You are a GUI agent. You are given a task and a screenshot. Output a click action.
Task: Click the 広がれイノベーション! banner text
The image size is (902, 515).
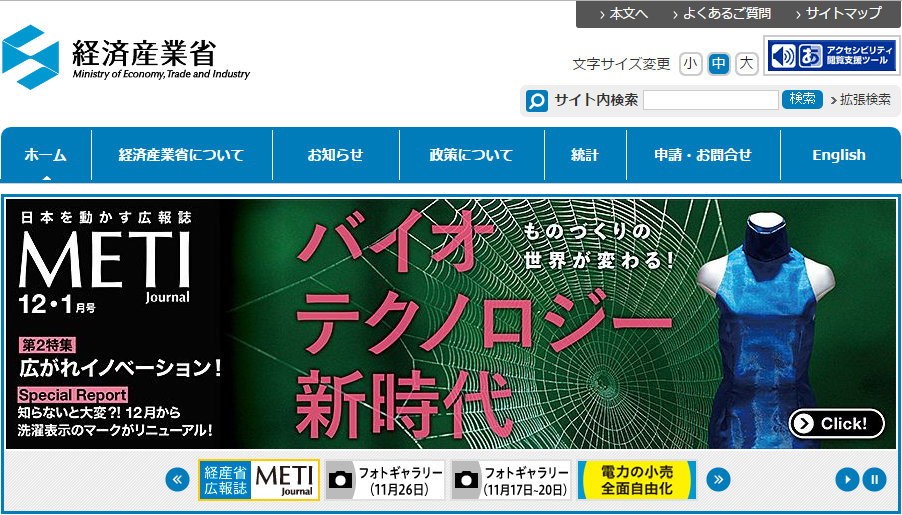tap(120, 368)
